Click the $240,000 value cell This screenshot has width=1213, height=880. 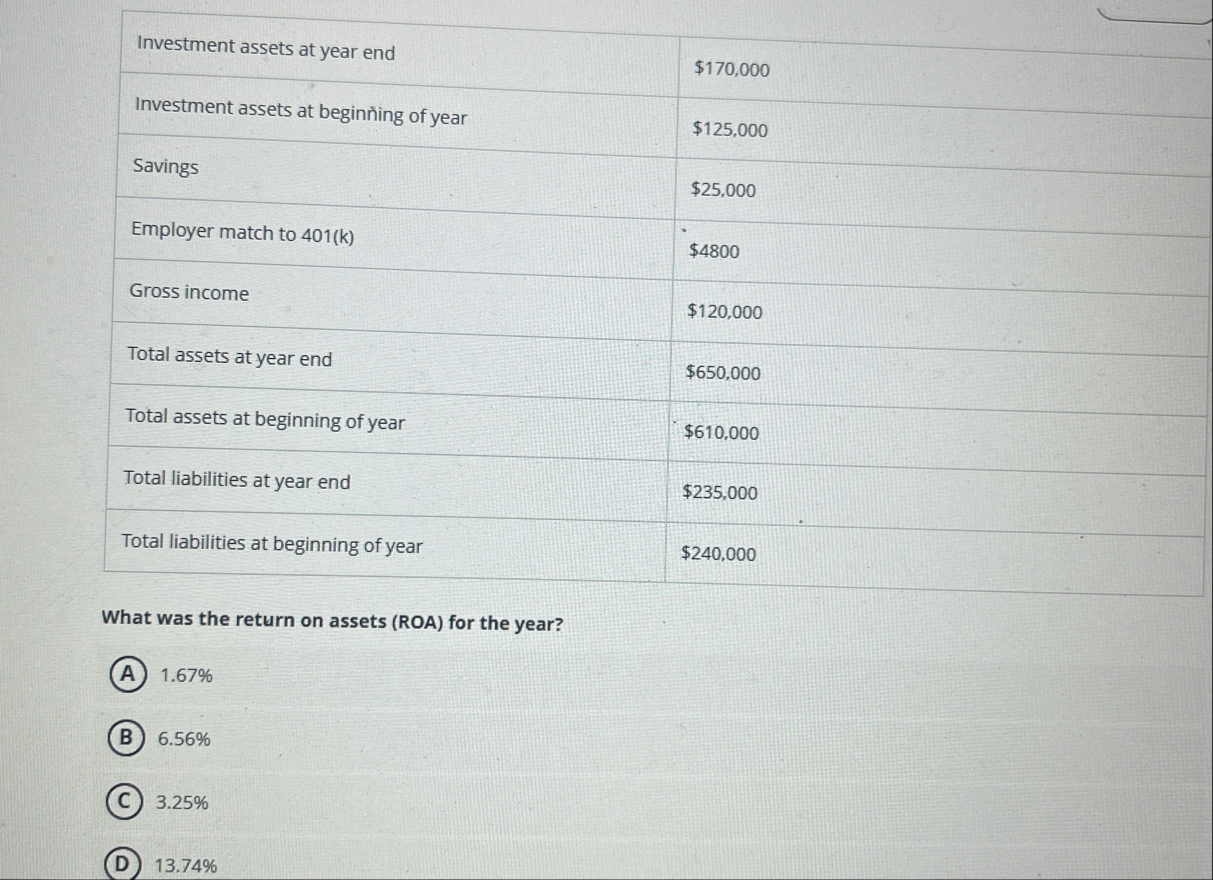[721, 554]
